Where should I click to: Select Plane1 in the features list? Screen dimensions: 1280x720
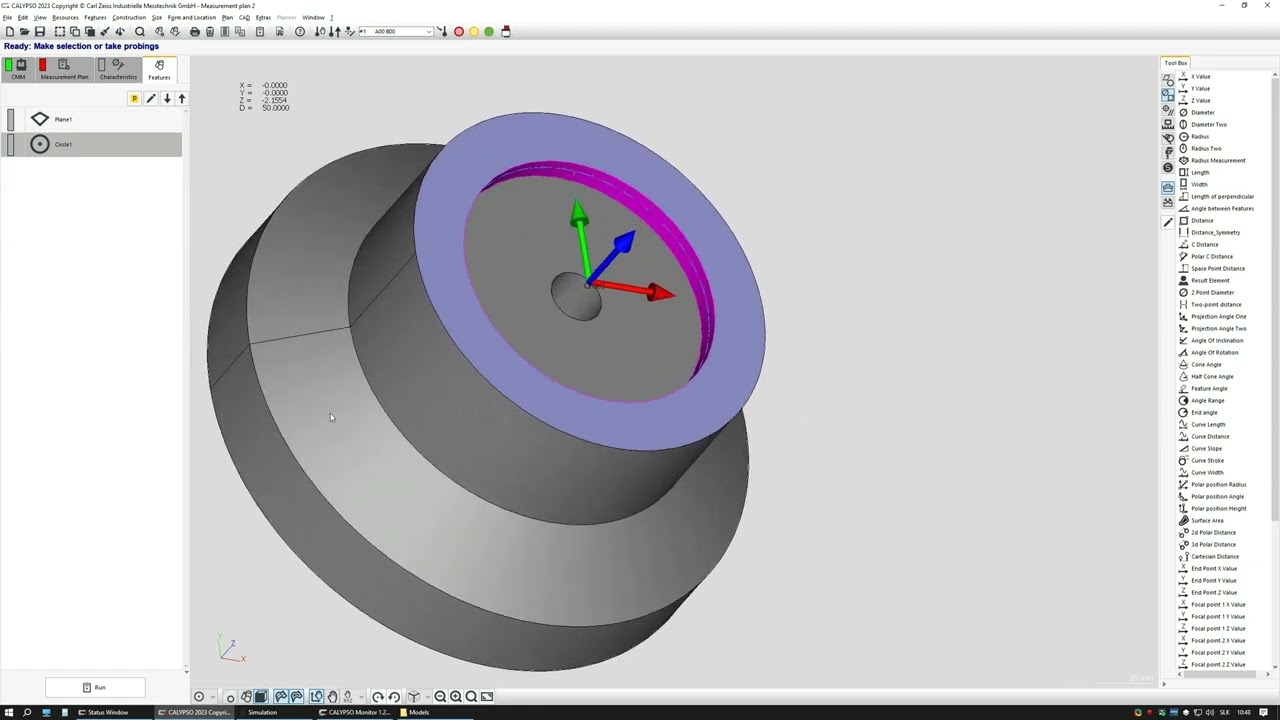click(93, 119)
